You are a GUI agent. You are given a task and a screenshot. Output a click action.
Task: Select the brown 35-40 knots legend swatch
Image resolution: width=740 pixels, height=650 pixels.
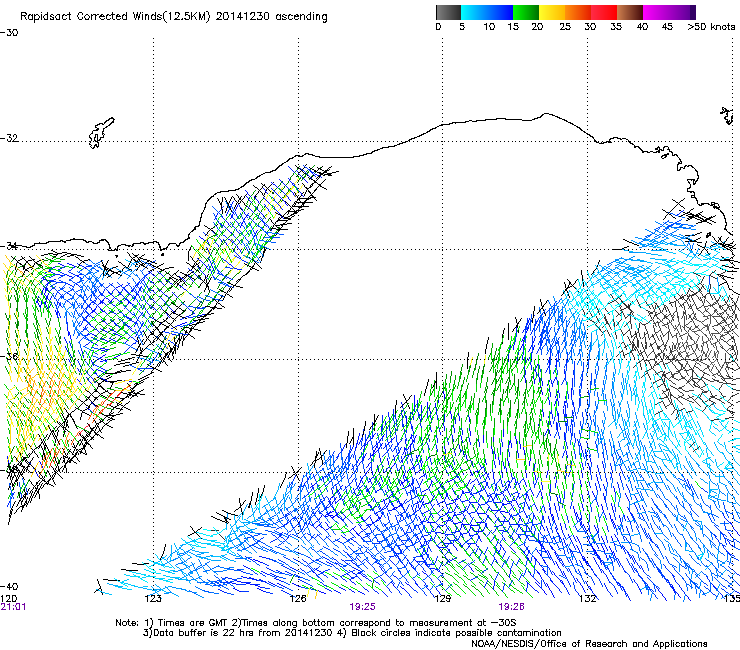pyautogui.click(x=630, y=12)
